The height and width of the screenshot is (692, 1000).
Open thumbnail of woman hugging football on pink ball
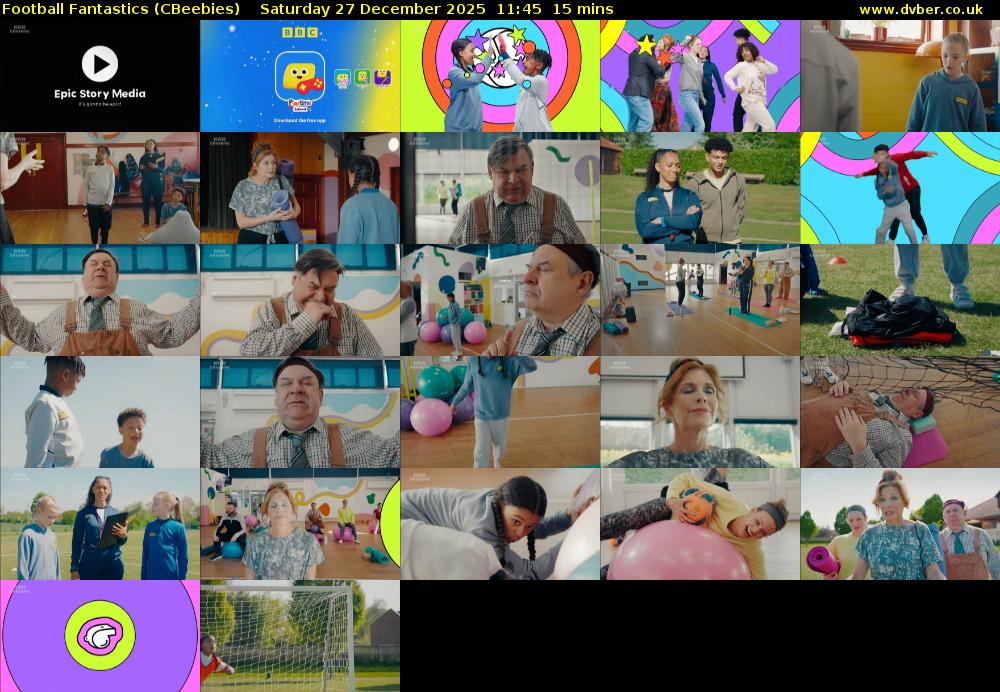click(700, 524)
